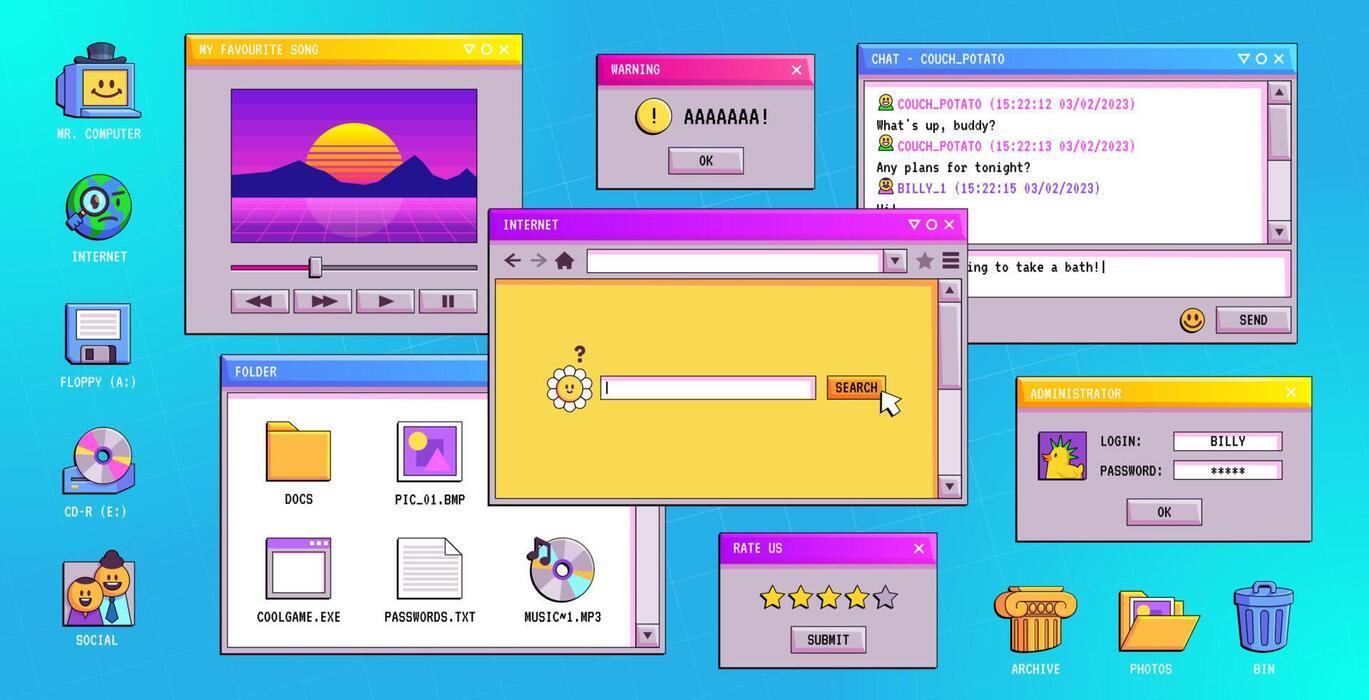Select MUSIC~1.MP3 in the folder window
1369x700 pixels.
coord(561,570)
